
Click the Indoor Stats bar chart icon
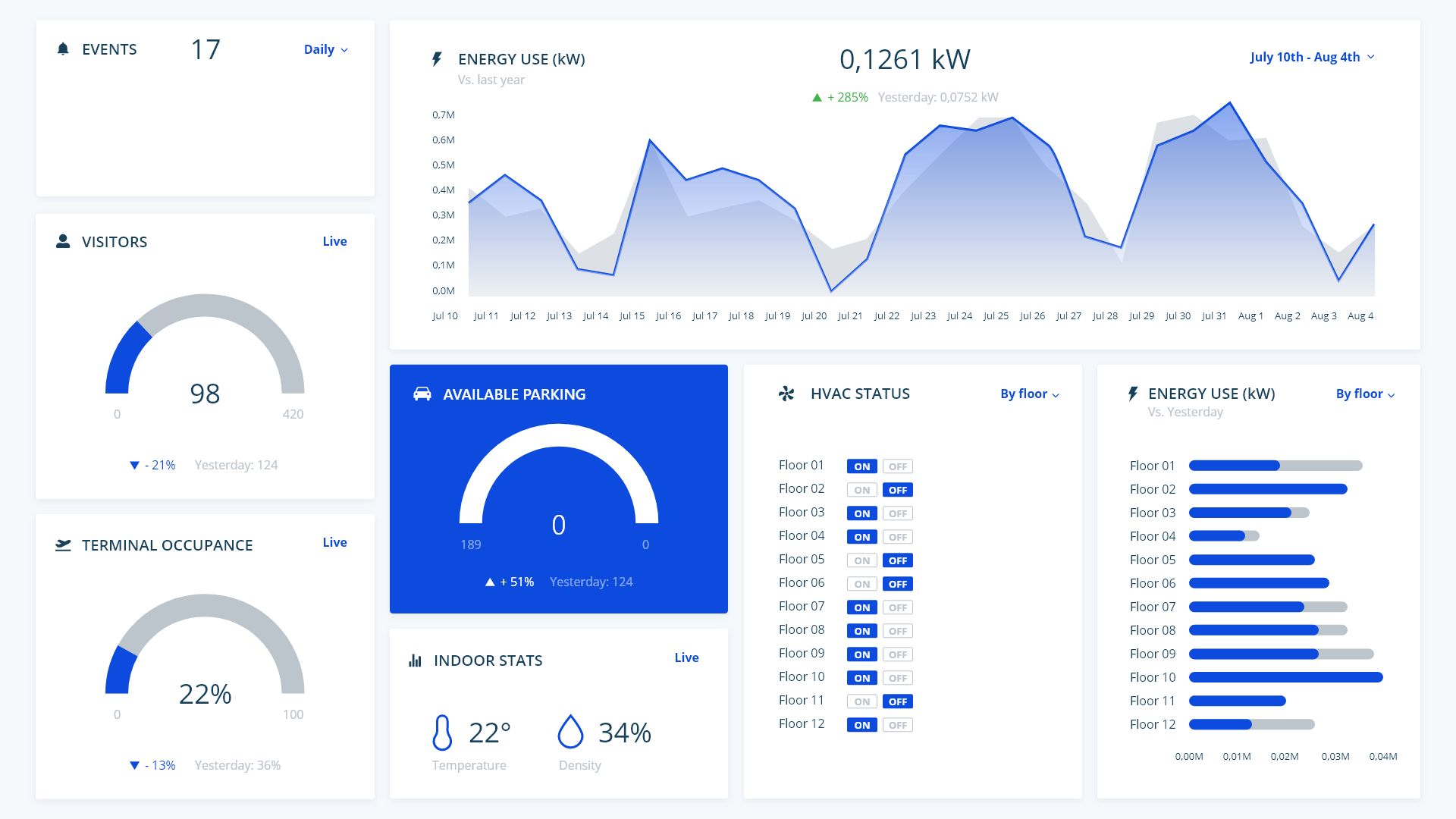(x=415, y=661)
